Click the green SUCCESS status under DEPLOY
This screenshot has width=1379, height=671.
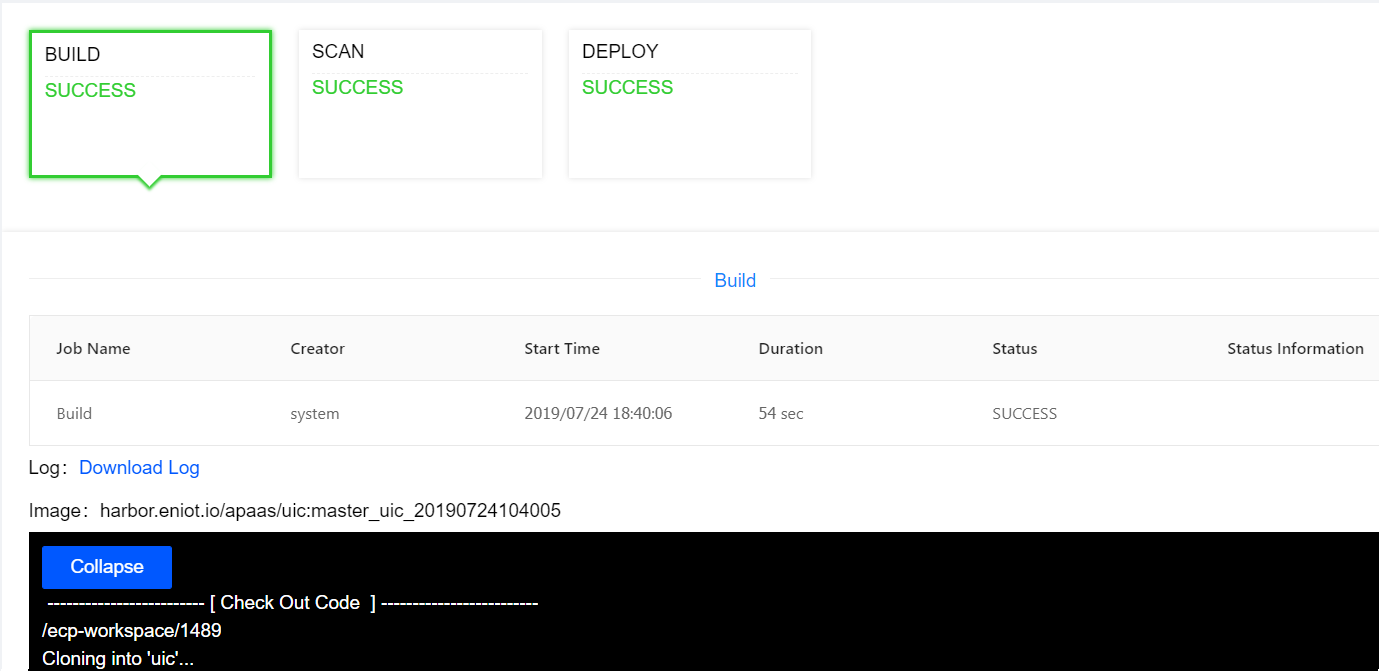click(x=627, y=88)
